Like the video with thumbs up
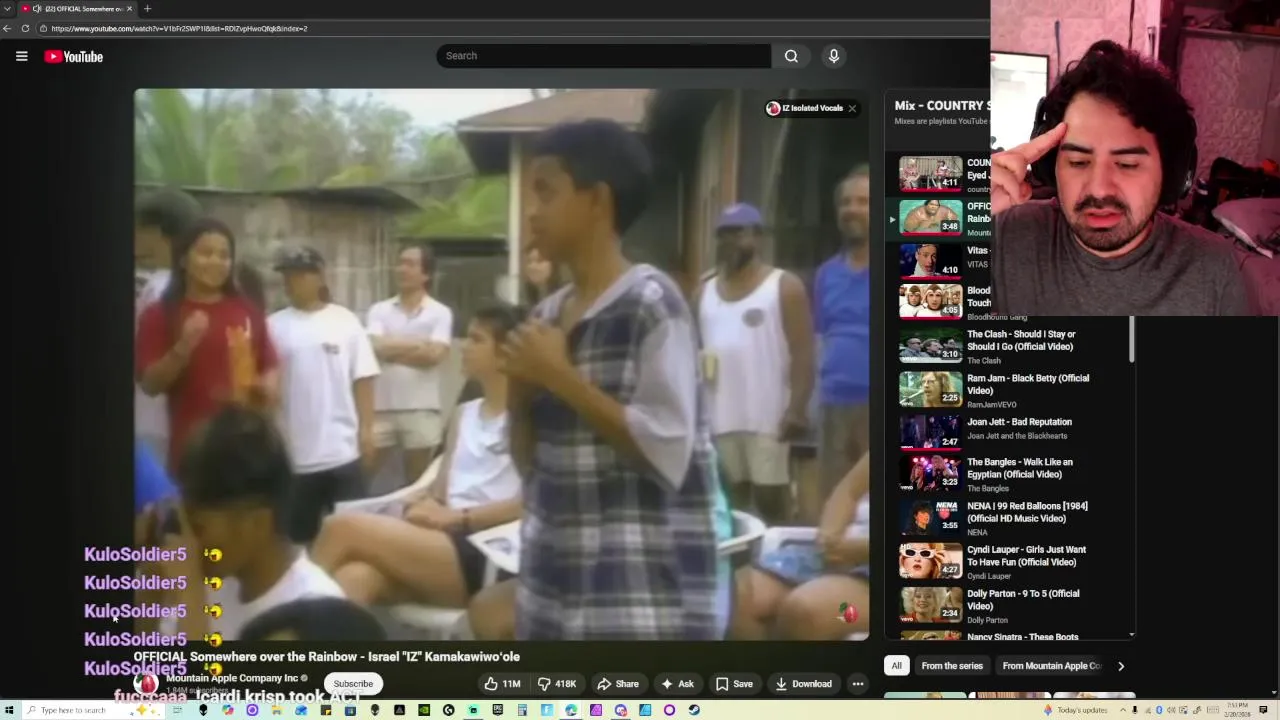The width and height of the screenshot is (1280, 720). point(502,684)
